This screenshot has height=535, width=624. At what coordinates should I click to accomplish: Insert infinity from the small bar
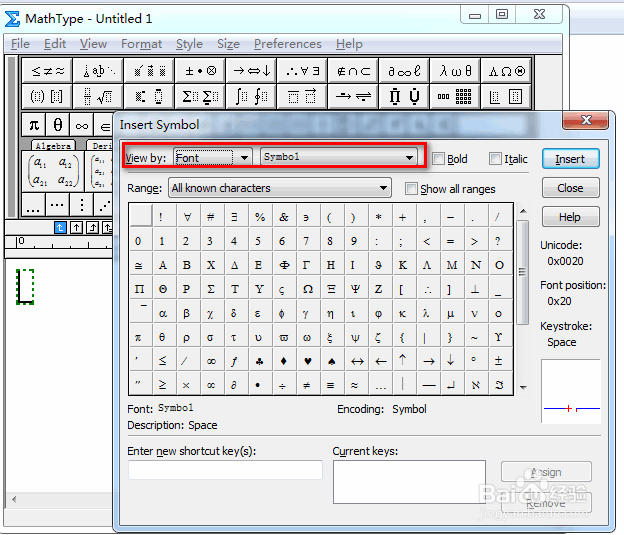[82, 125]
